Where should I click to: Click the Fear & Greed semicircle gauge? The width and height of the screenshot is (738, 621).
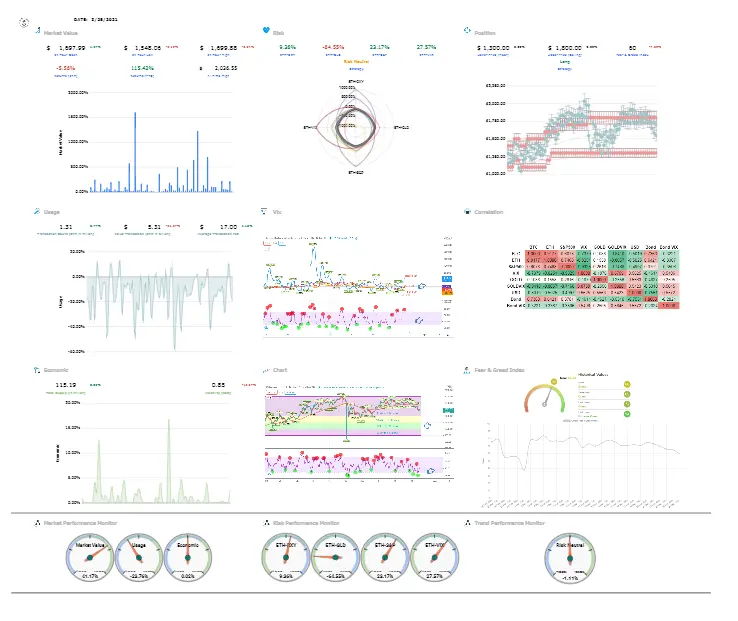tap(545, 399)
